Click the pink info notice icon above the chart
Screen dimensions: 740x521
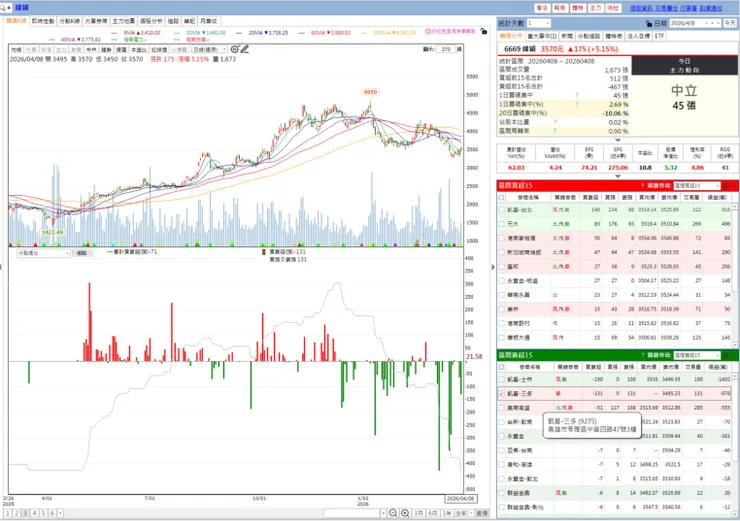(x=428, y=32)
